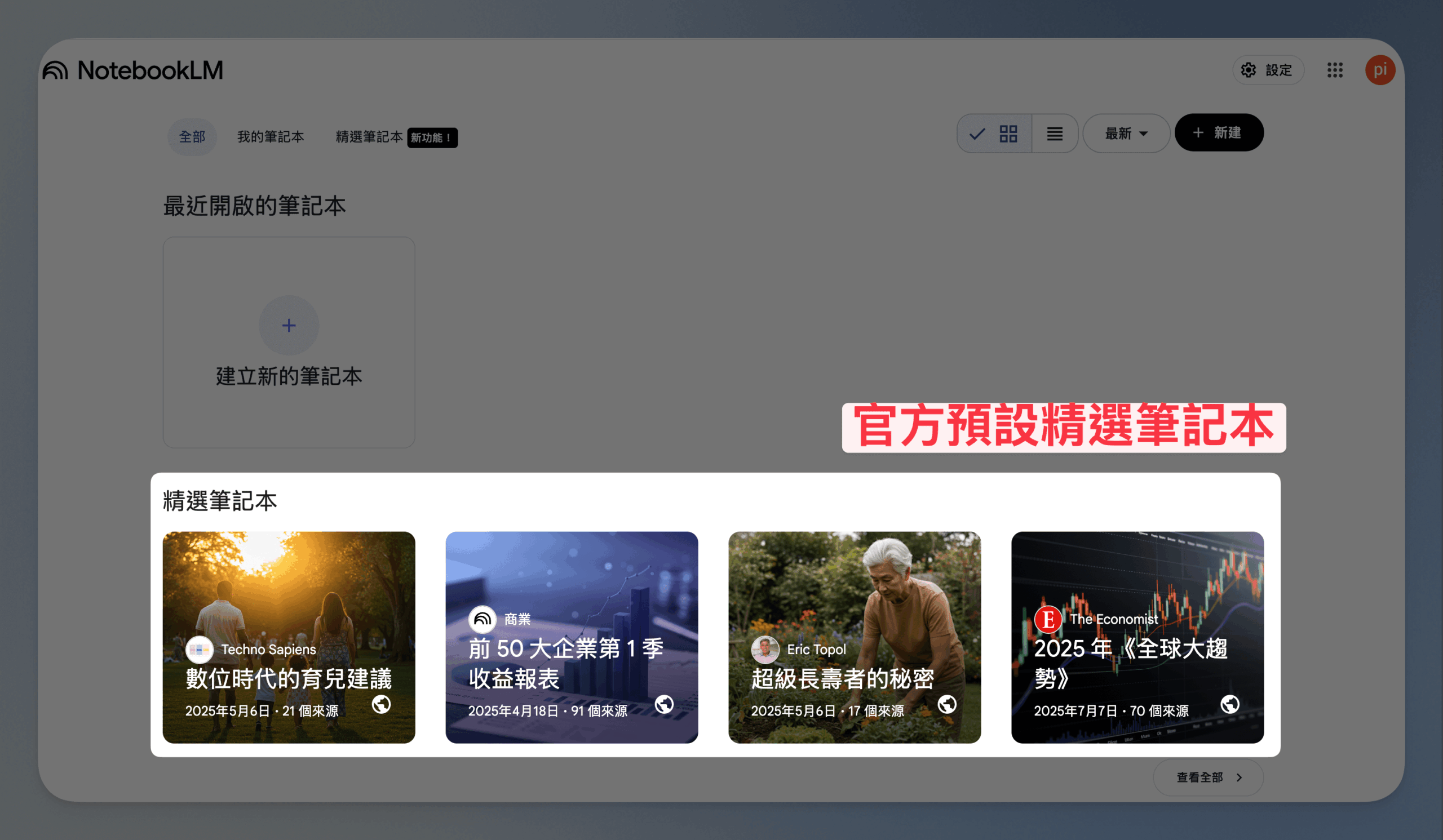Open the pi account avatar
The image size is (1443, 840).
click(x=1380, y=70)
